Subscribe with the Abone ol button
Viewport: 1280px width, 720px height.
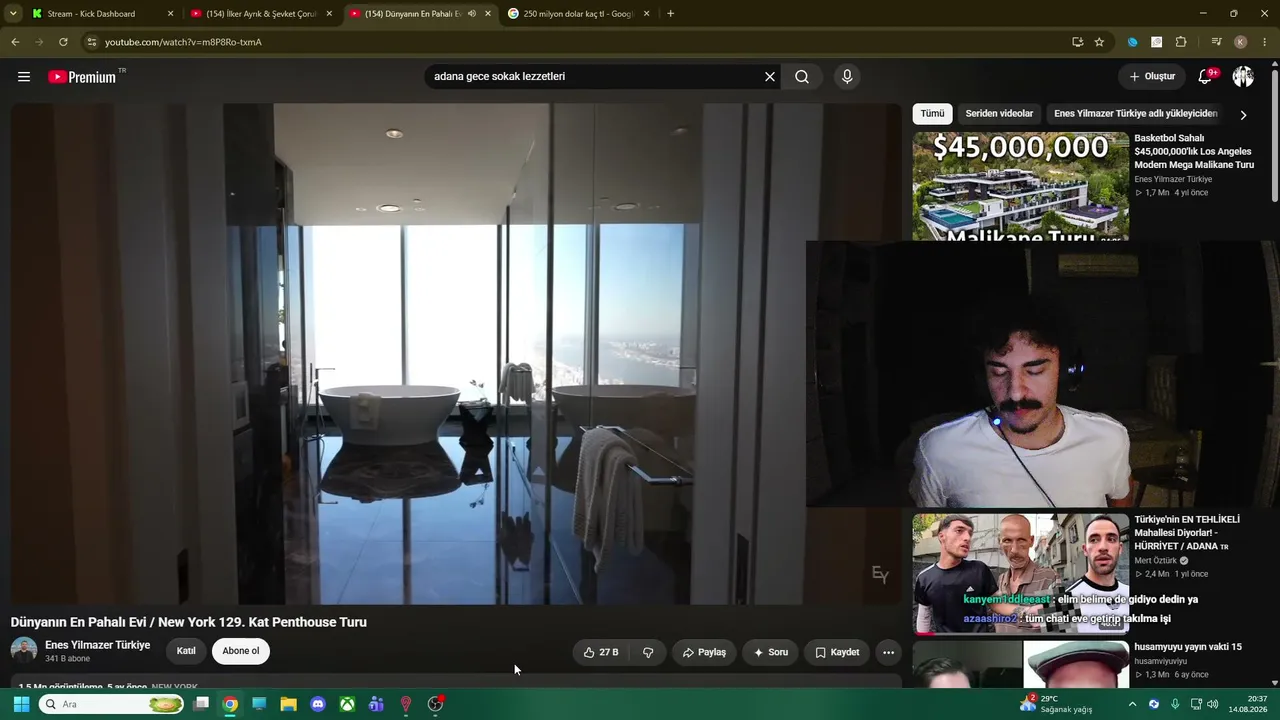point(241,651)
